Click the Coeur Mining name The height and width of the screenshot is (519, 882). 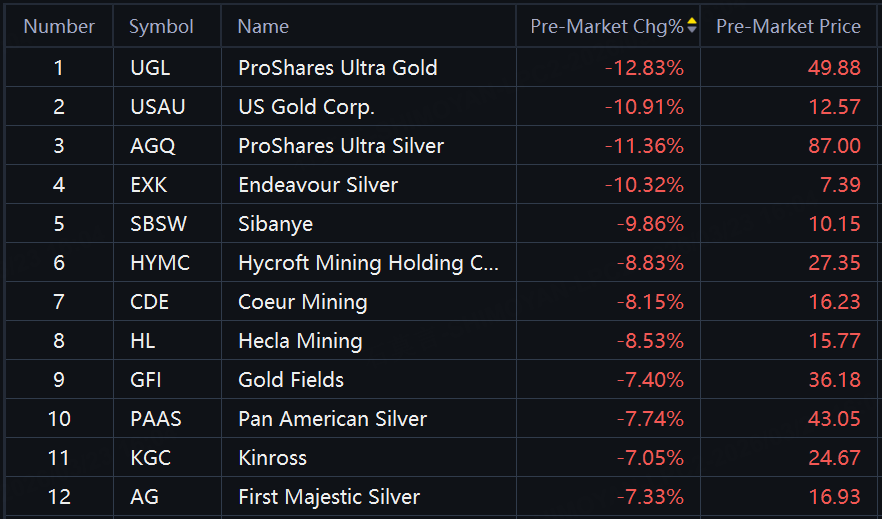pyautogui.click(x=302, y=302)
